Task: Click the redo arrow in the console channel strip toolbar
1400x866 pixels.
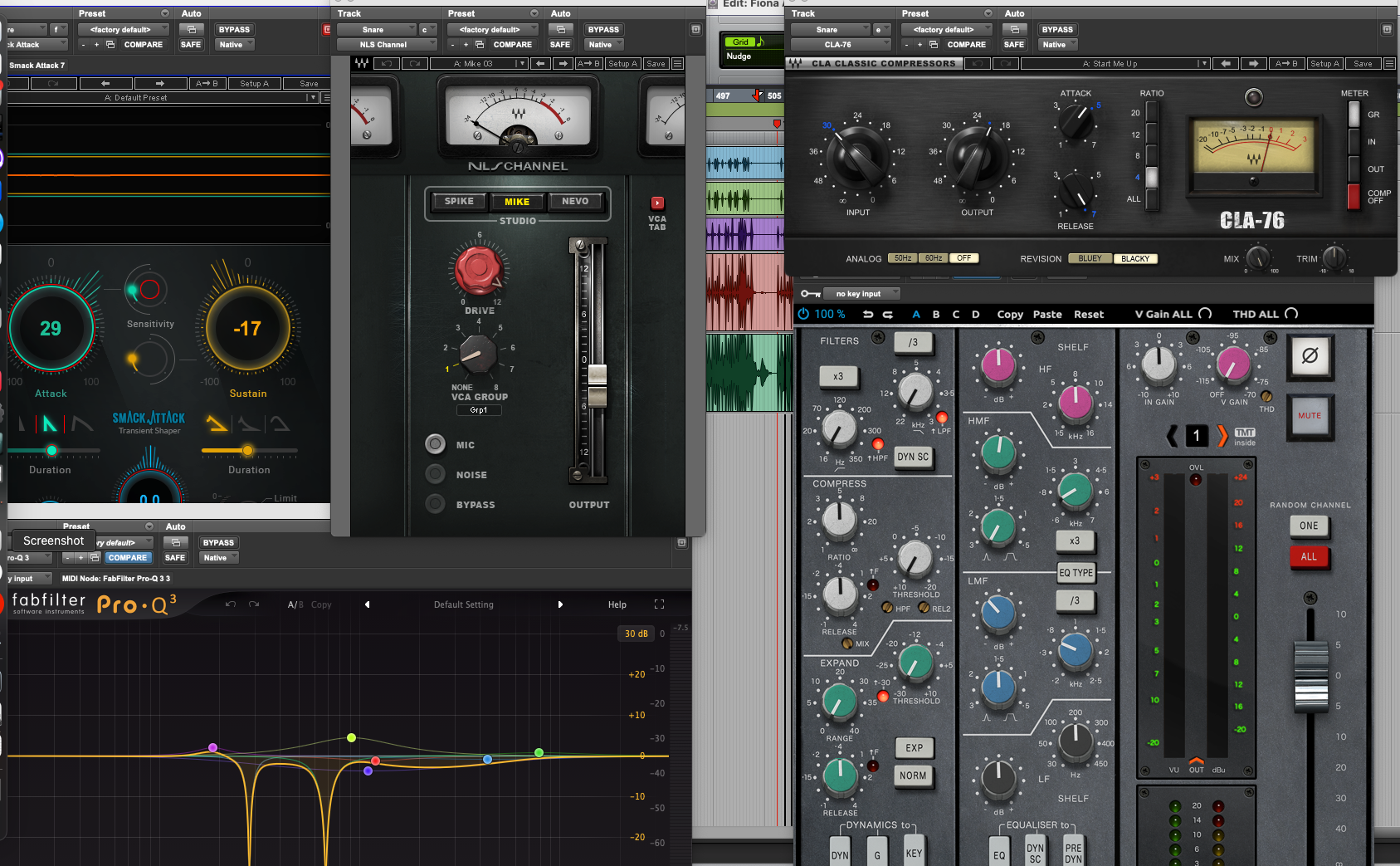Action: (x=887, y=314)
